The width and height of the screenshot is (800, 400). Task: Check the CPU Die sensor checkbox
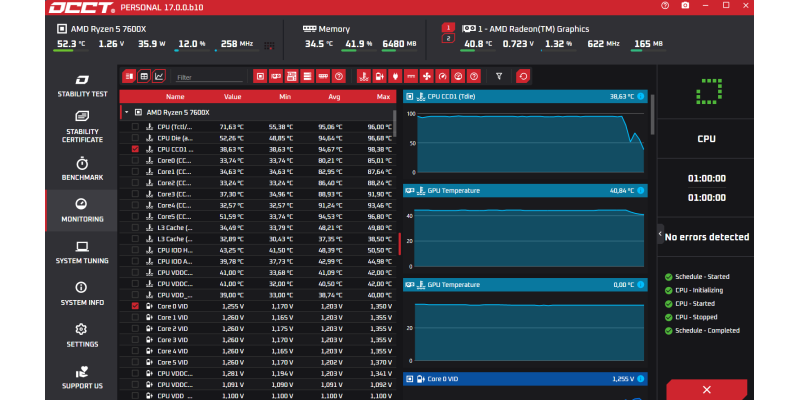(135, 138)
